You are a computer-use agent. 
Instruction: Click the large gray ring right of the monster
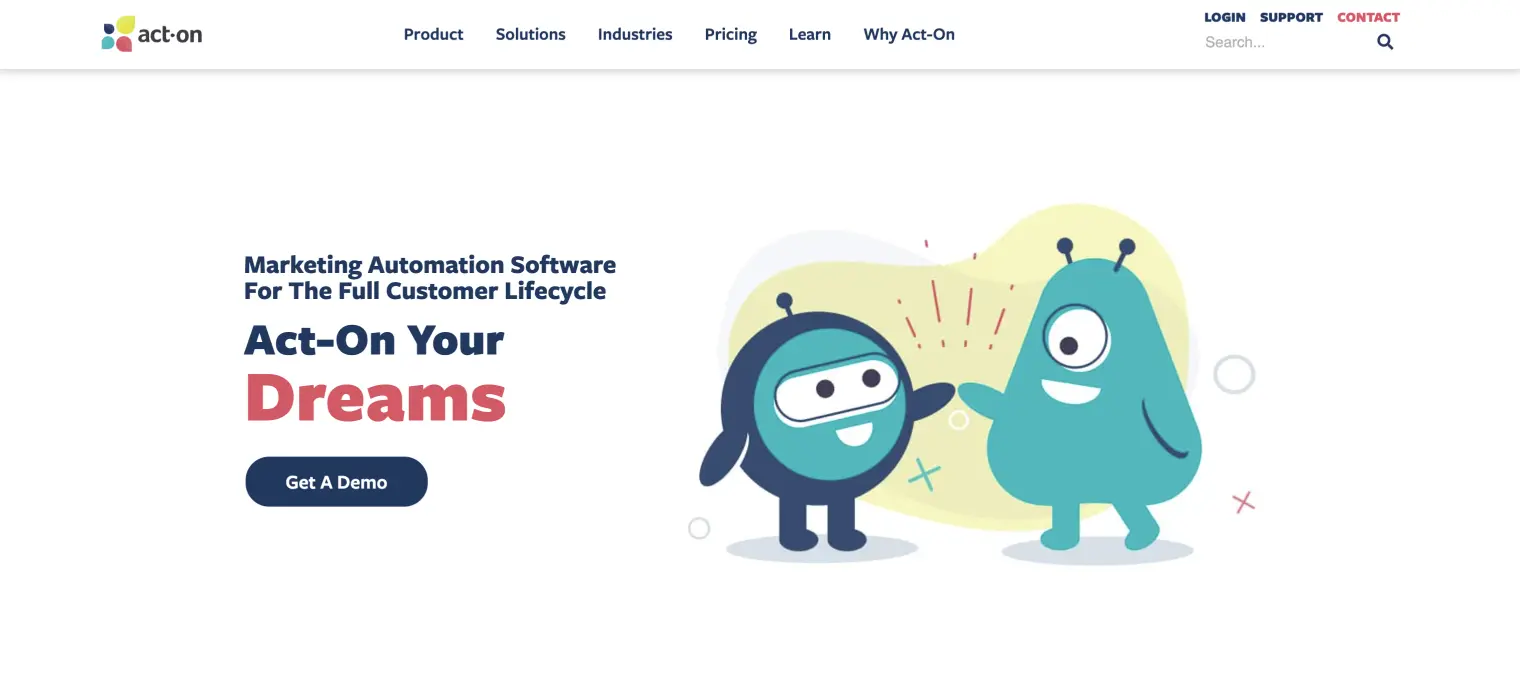(x=1234, y=374)
